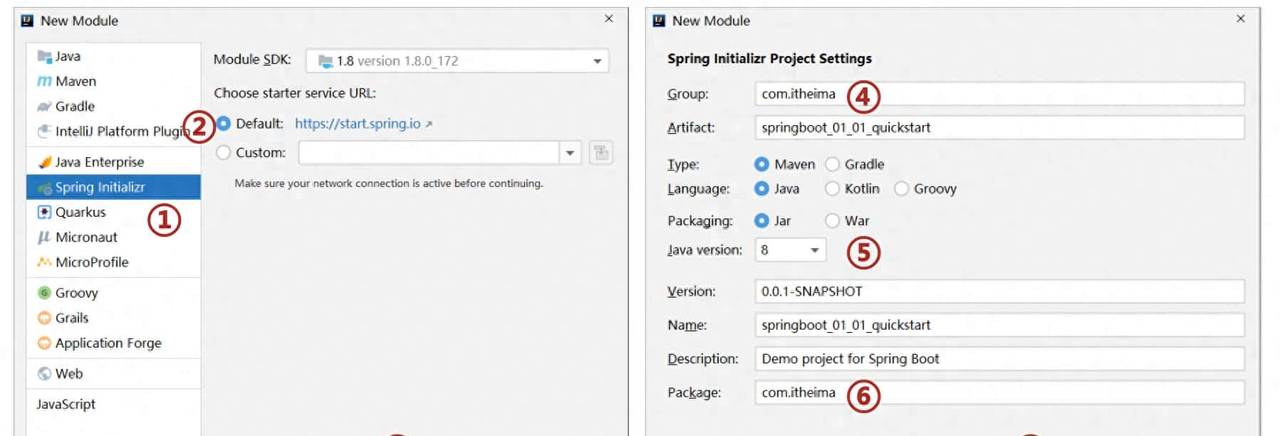
Task: Click the Micronaut icon in list
Action: tap(44, 238)
